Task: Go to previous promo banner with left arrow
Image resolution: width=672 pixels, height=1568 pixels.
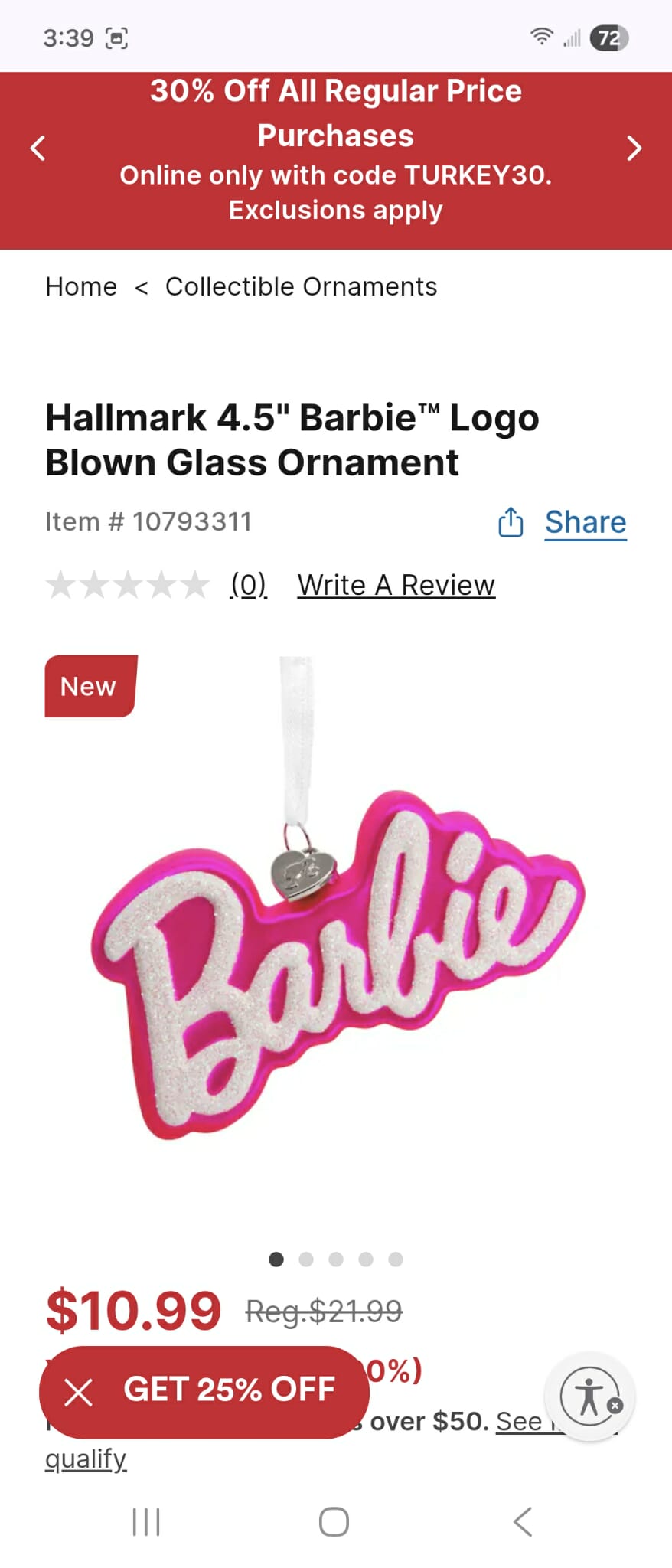Action: click(38, 147)
